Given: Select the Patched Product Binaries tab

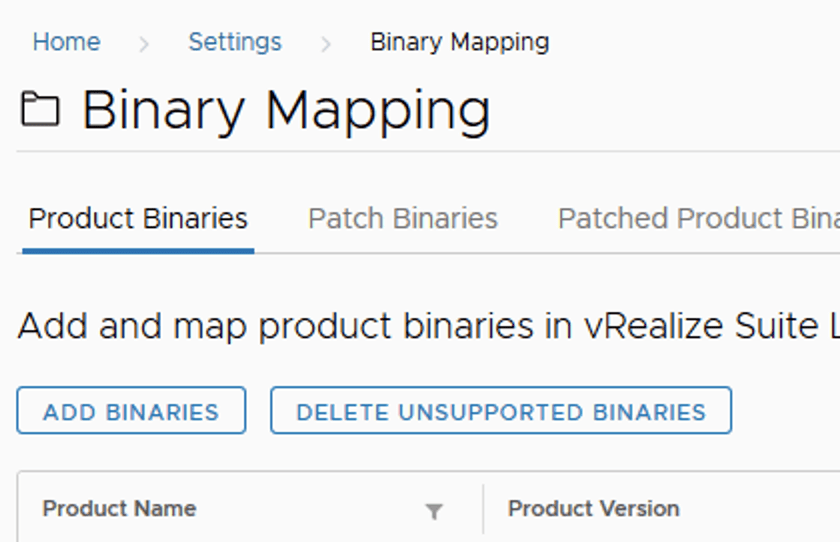Looking at the screenshot, I should click(x=698, y=218).
